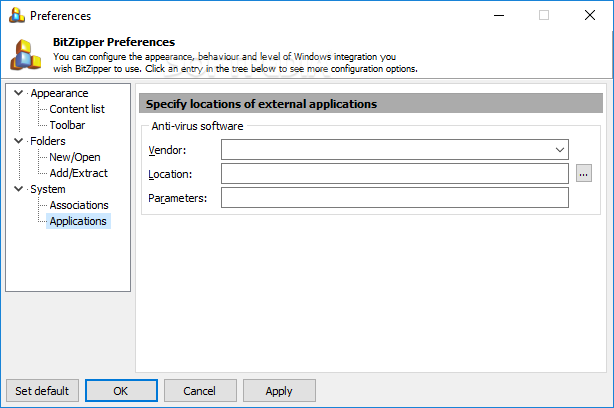Minimize the Preferences window
Image resolution: width=614 pixels, height=408 pixels.
[x=499, y=15]
